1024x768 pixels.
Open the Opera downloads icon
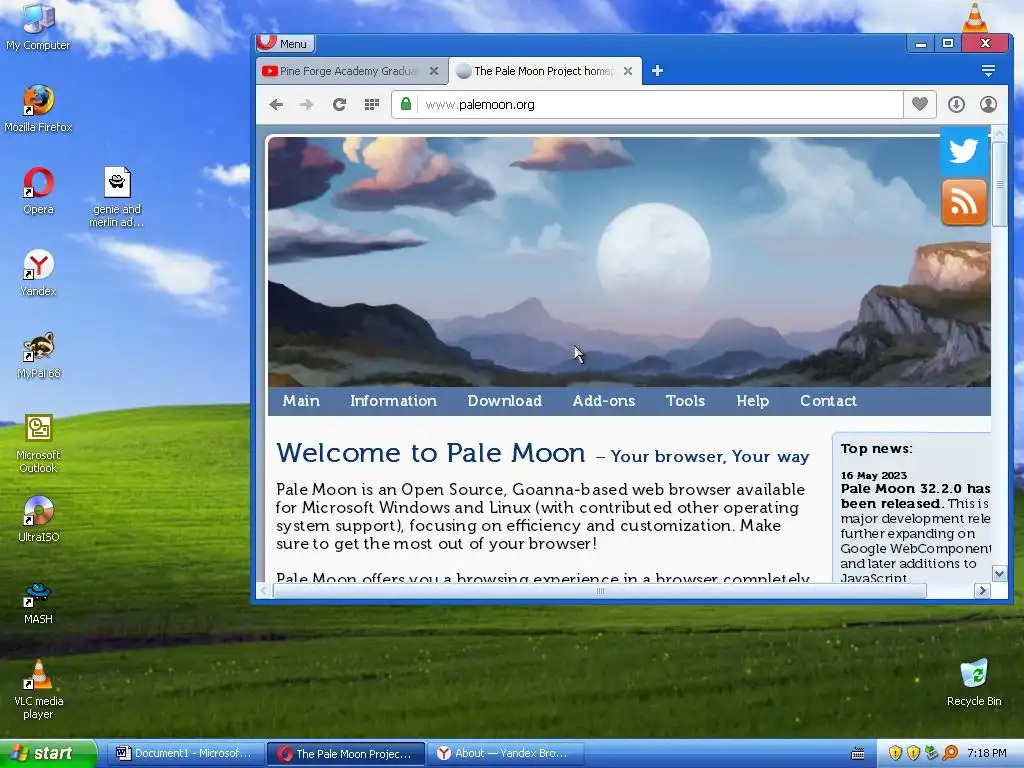956,104
